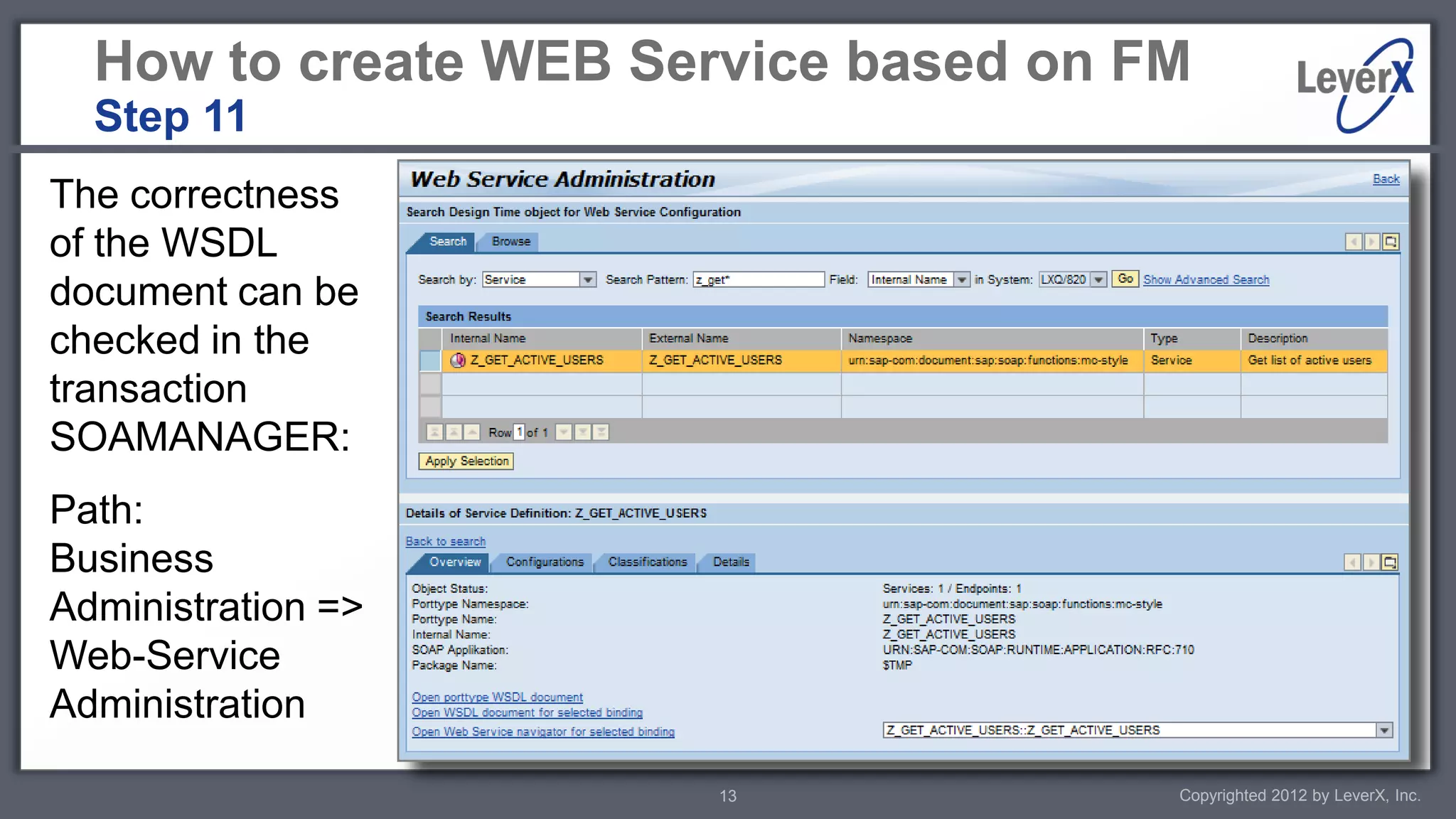This screenshot has width=1456, height=819.
Task: Click the page-up pager icon in results
Action: coord(453,432)
